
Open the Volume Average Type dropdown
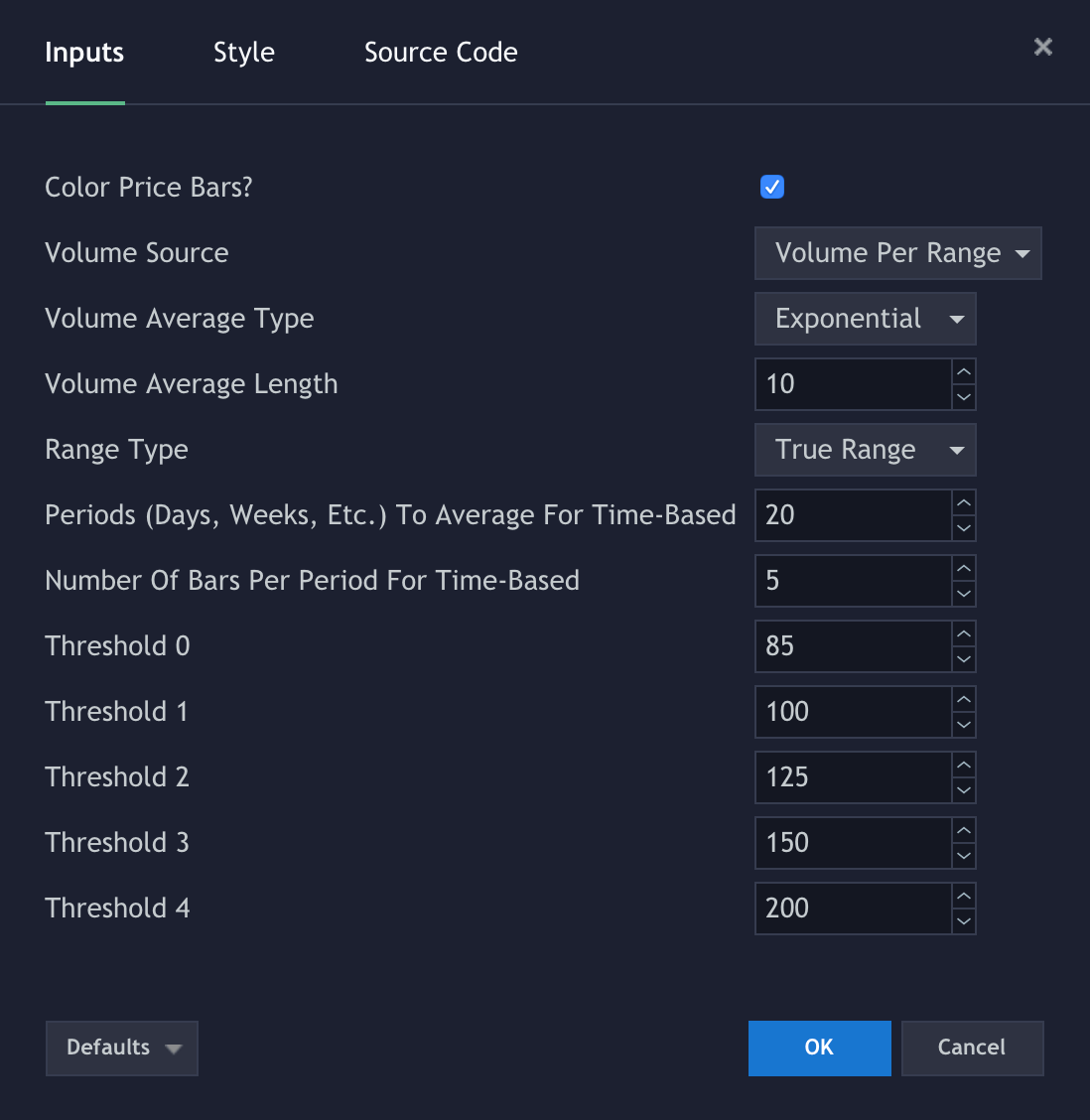click(x=865, y=319)
